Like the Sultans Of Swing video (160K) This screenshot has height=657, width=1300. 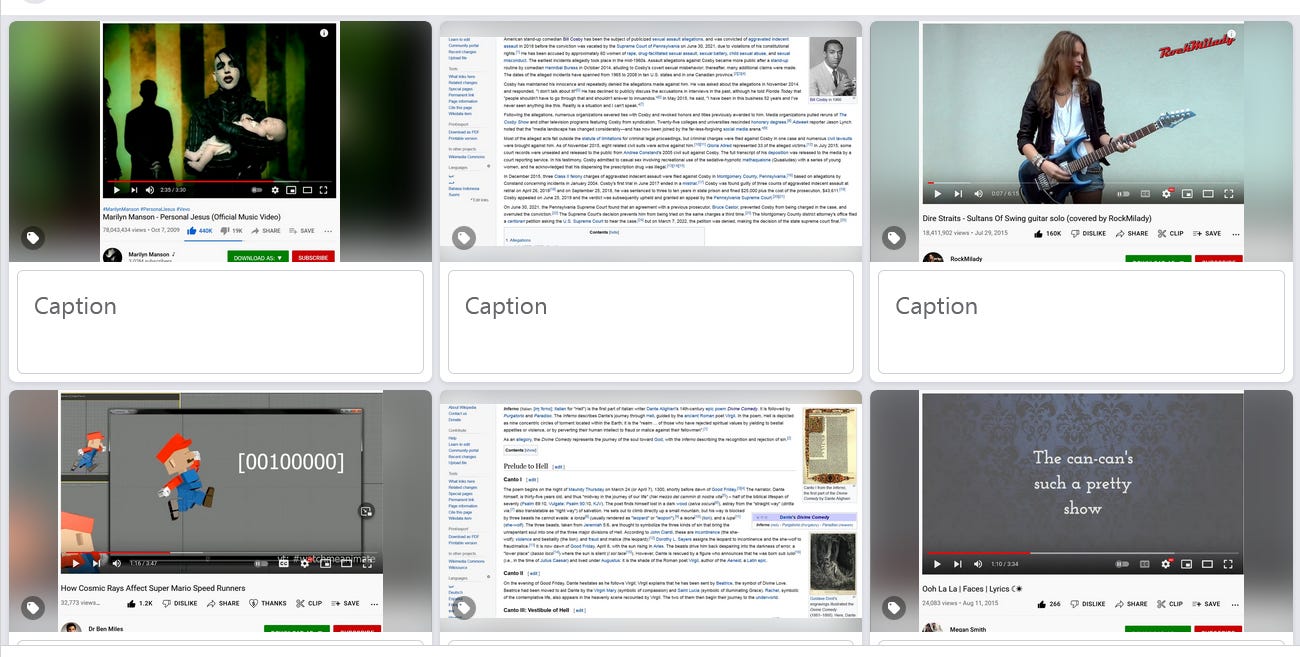(1047, 233)
